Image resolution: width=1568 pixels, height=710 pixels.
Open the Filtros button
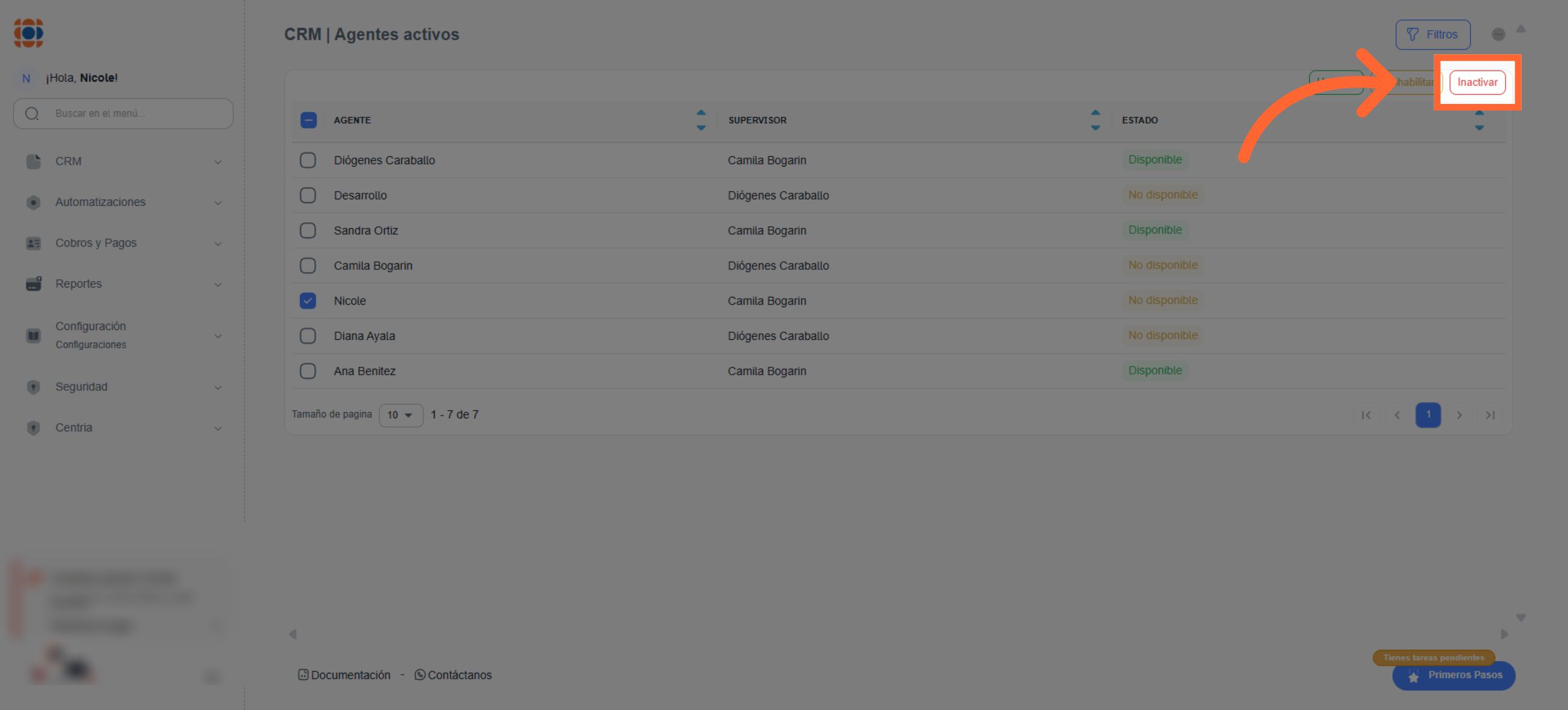[1433, 35]
